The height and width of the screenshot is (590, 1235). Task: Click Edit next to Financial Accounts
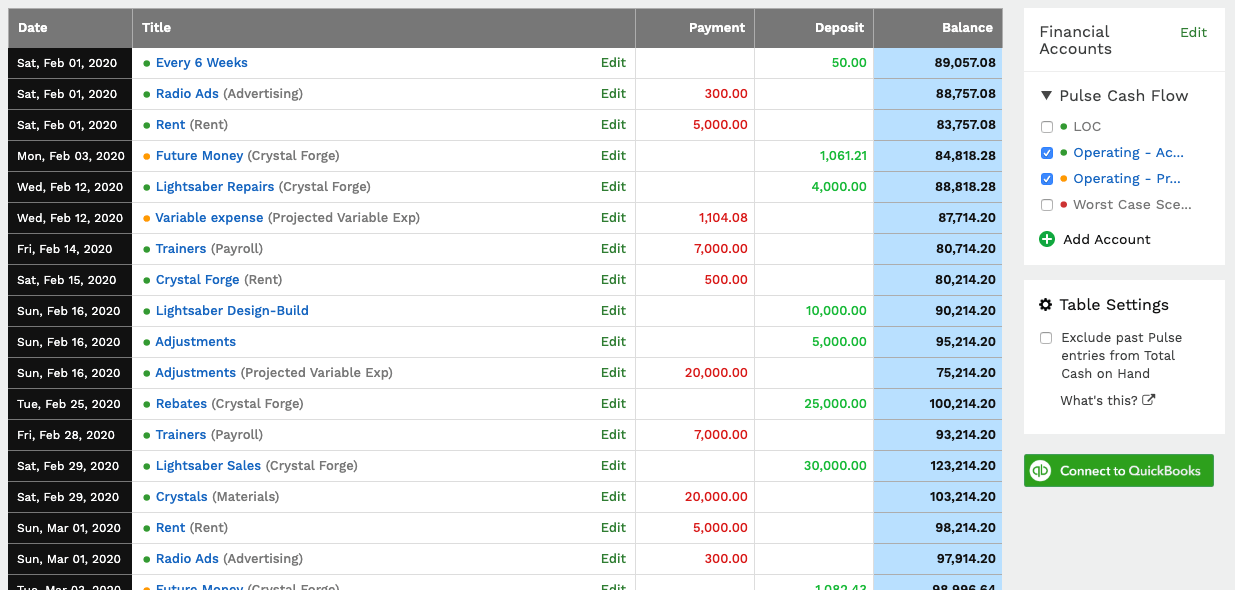coord(1193,32)
